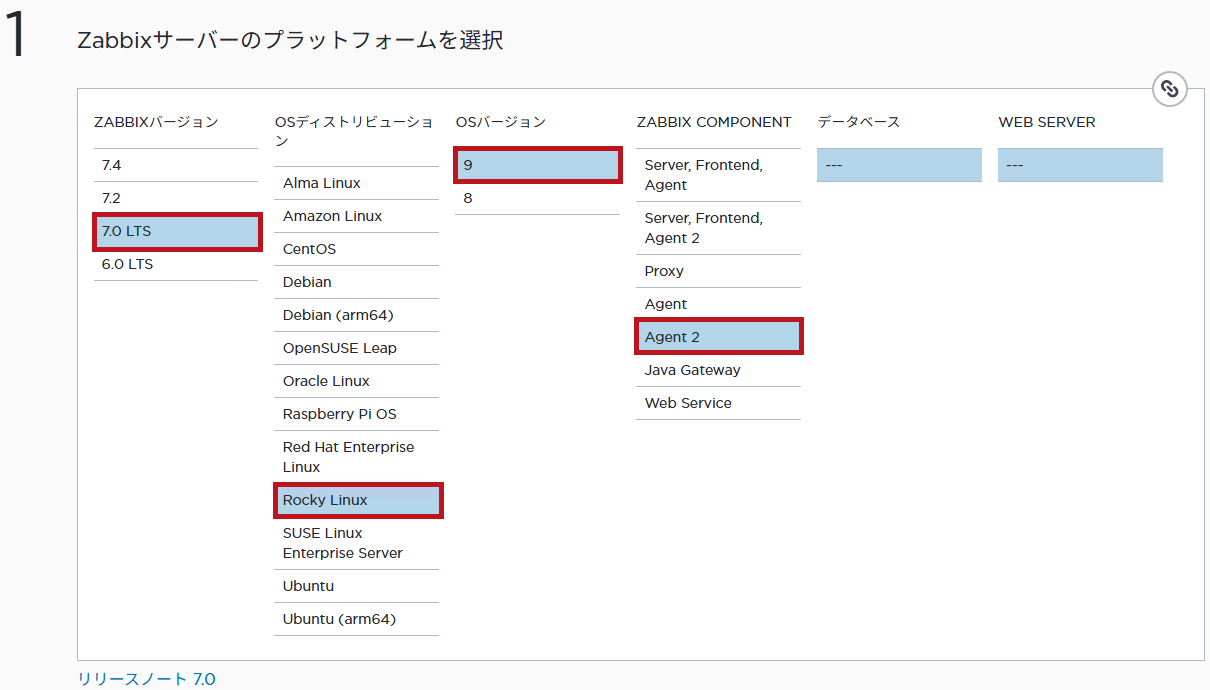1210x690 pixels.
Task: Select Zabbix version 7.2
Action: (x=176, y=198)
